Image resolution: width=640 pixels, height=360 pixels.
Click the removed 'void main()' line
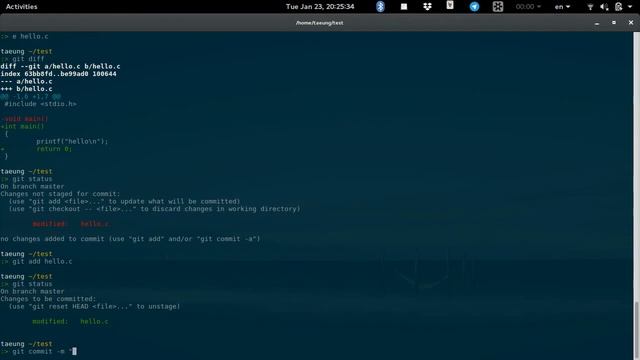coord(25,119)
